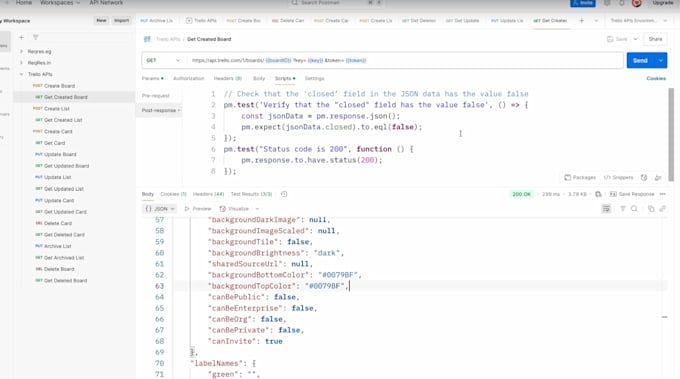680x379 pixels.
Task: Open the Trello APIs Environment selector
Action: point(638,20)
